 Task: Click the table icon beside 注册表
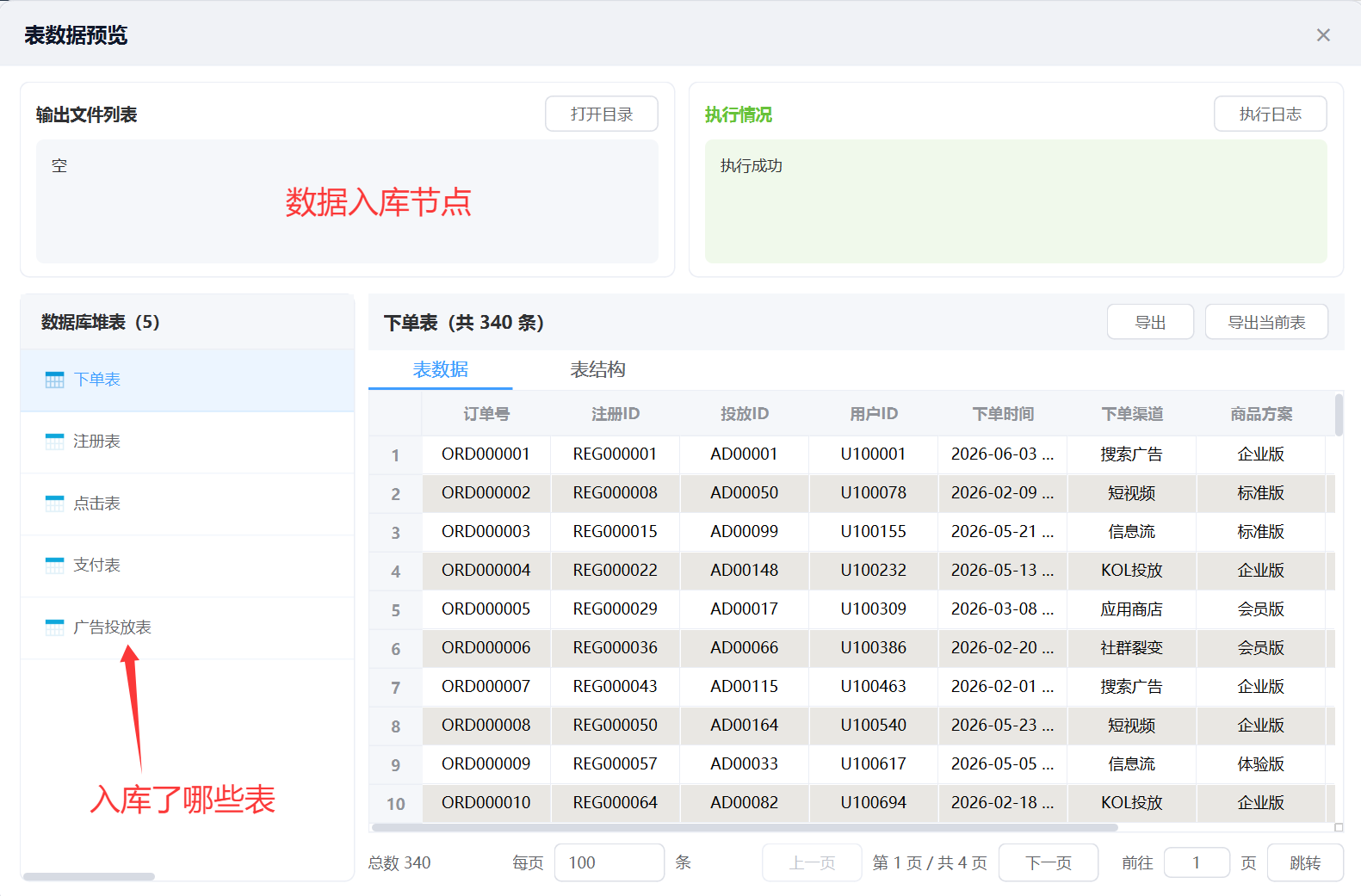54,442
